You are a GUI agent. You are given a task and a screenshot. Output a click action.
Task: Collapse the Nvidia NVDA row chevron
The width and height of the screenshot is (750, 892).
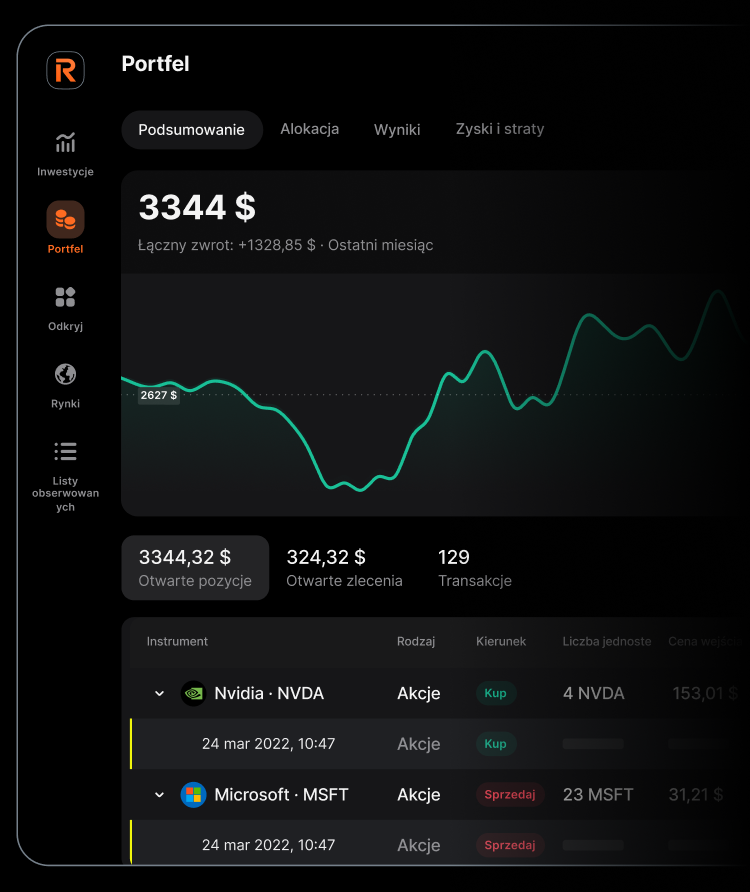tap(160, 693)
